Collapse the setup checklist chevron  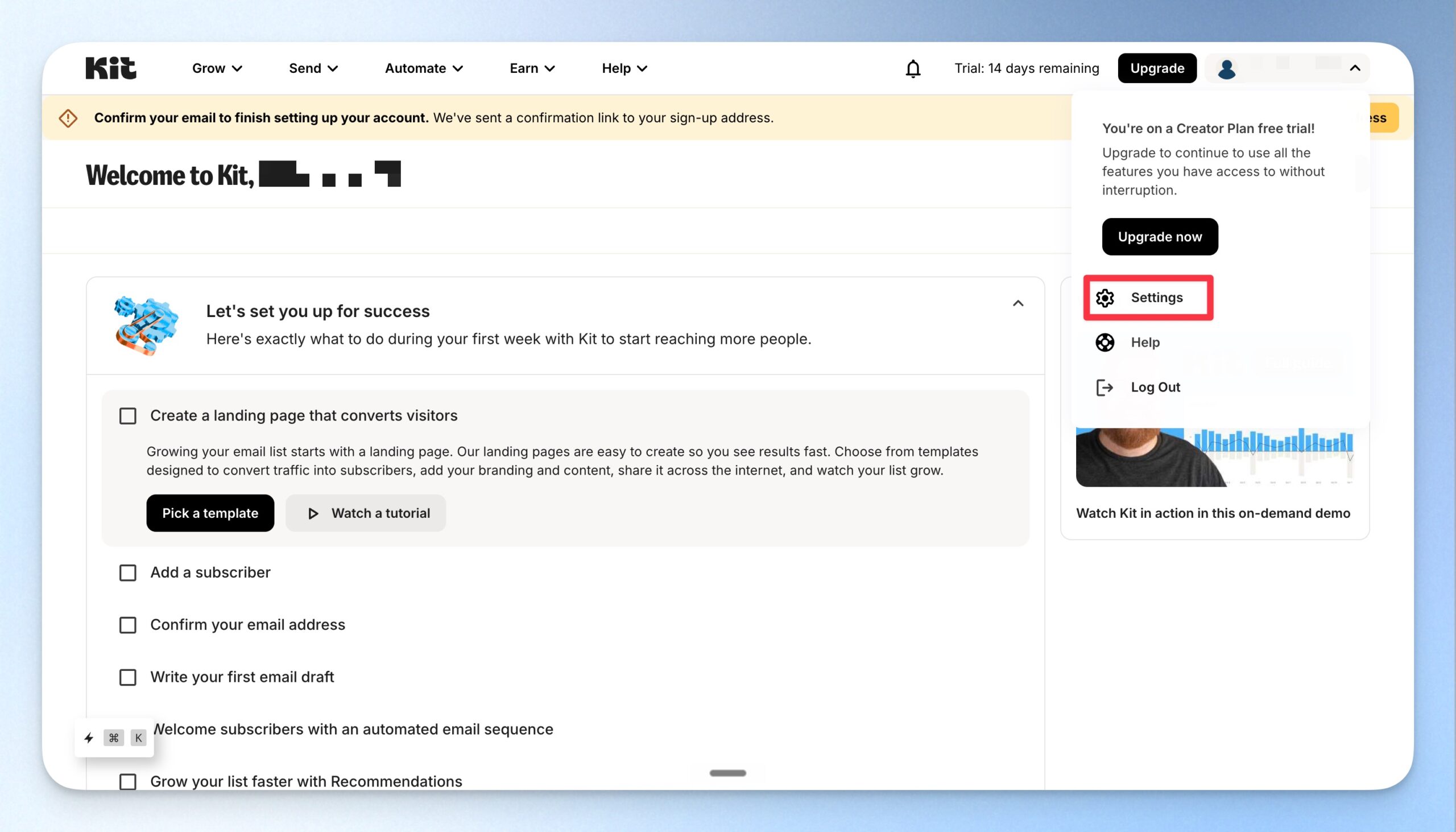point(1018,303)
